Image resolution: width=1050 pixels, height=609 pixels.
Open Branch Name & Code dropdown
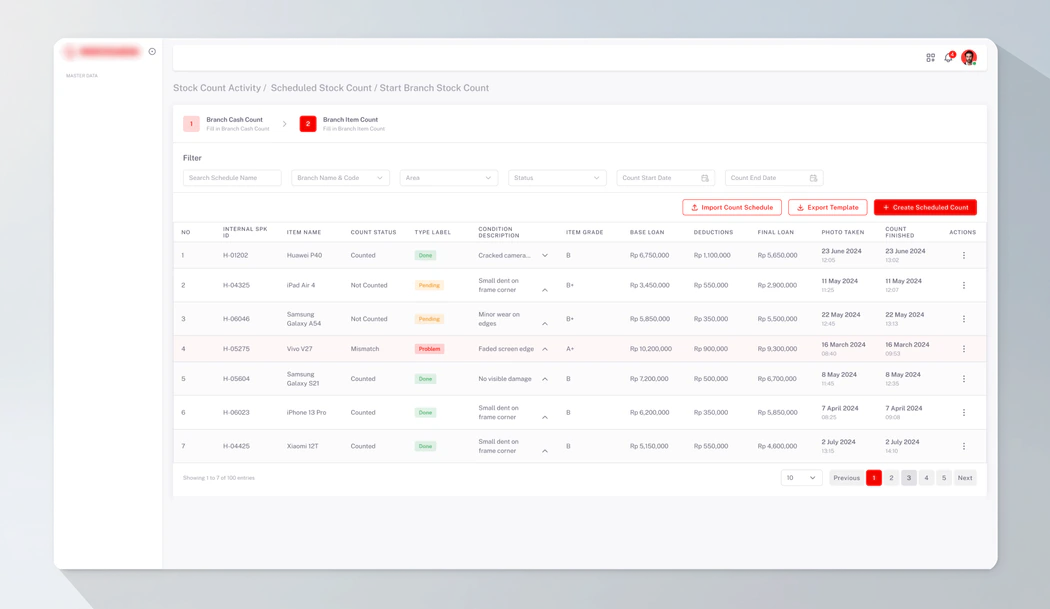[x=340, y=178]
